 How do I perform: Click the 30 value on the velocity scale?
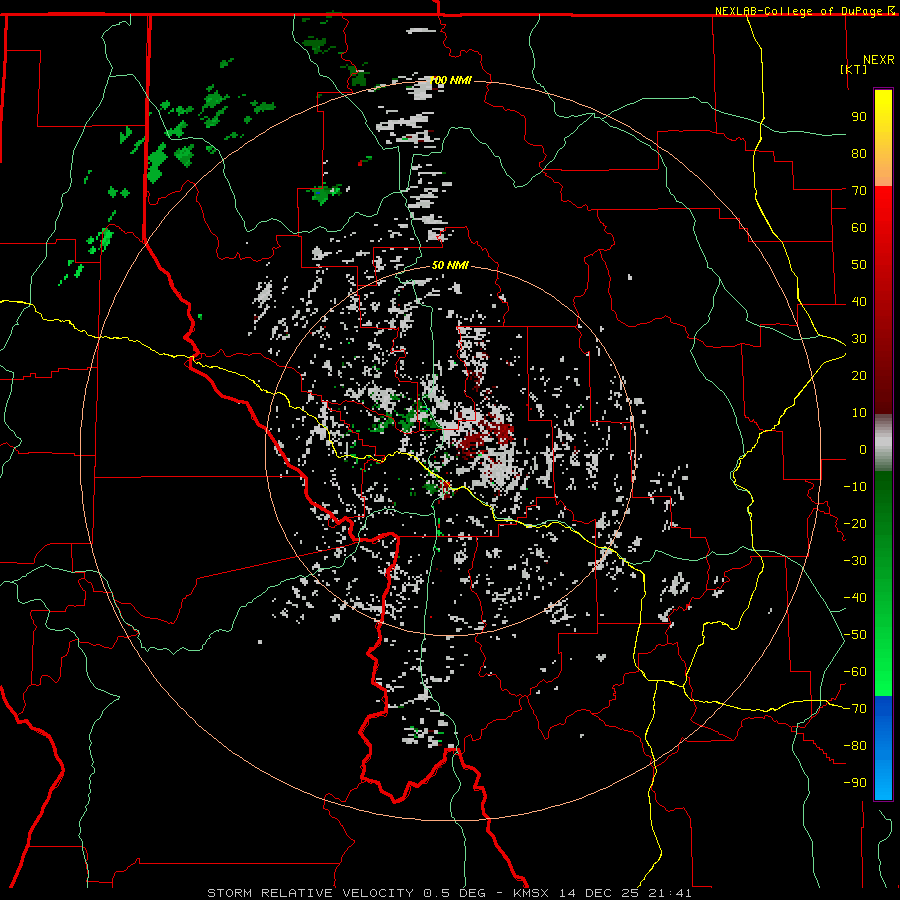pyautogui.click(x=859, y=339)
